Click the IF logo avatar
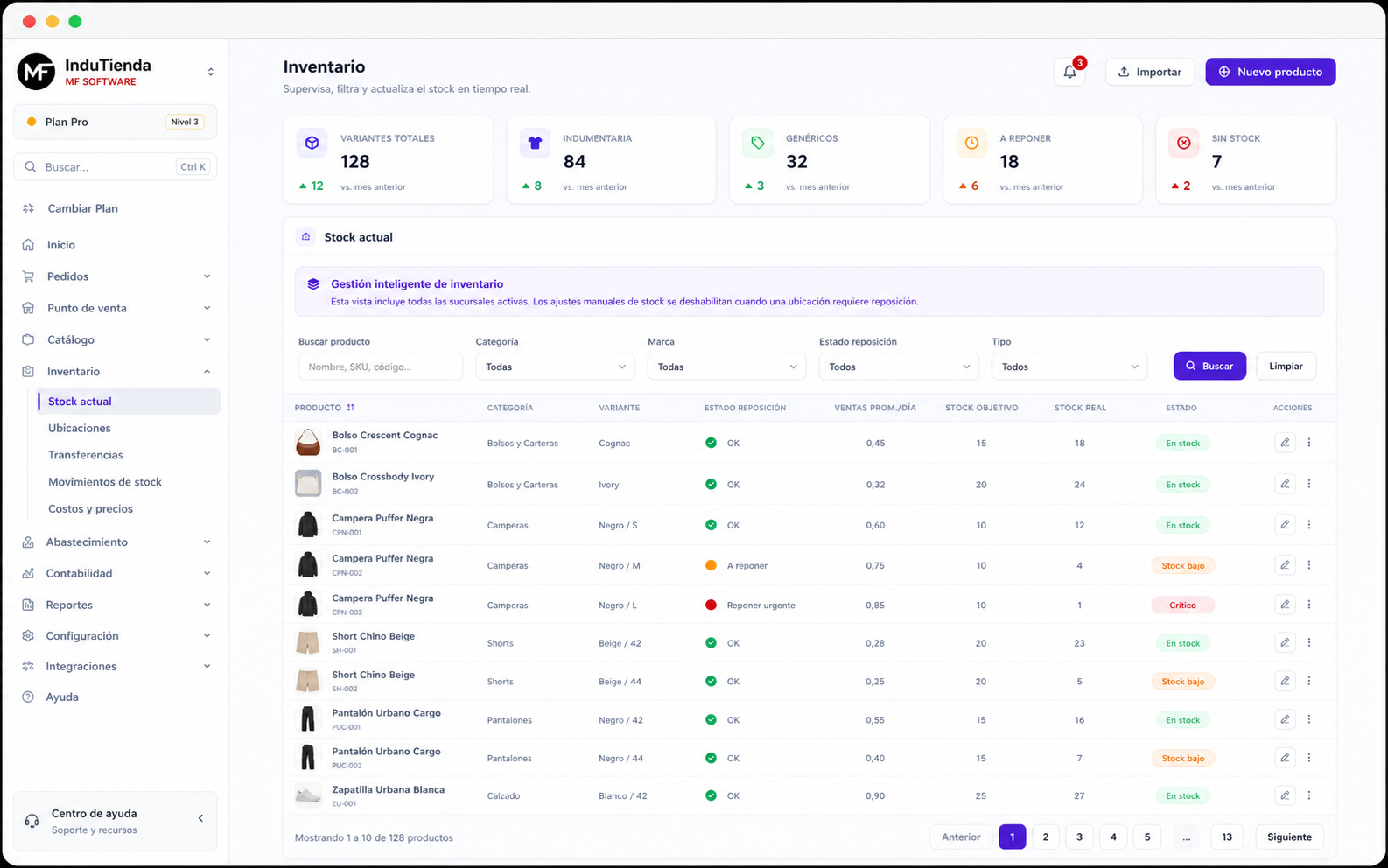This screenshot has width=1388, height=868. point(37,72)
